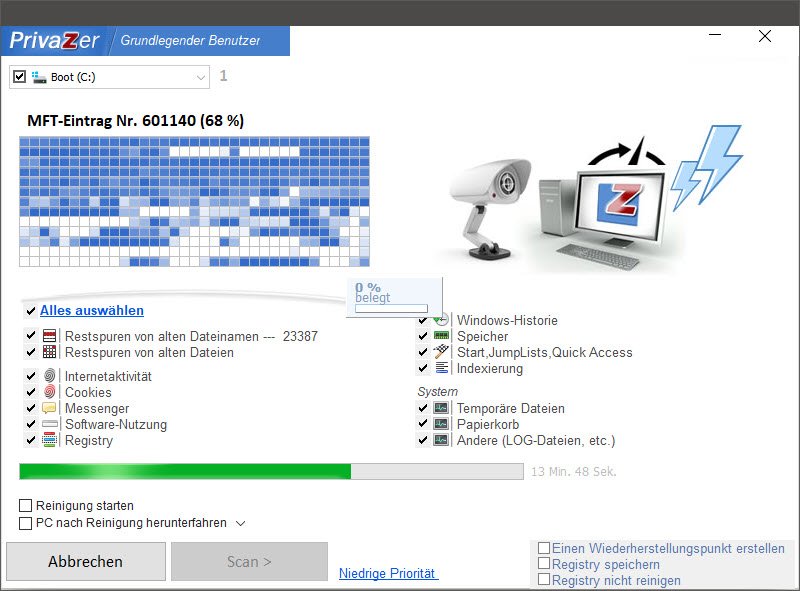Click the Andere LOG-Dateien monitor icon
Screen dimensions: 800x591
pyautogui.click(x=441, y=439)
